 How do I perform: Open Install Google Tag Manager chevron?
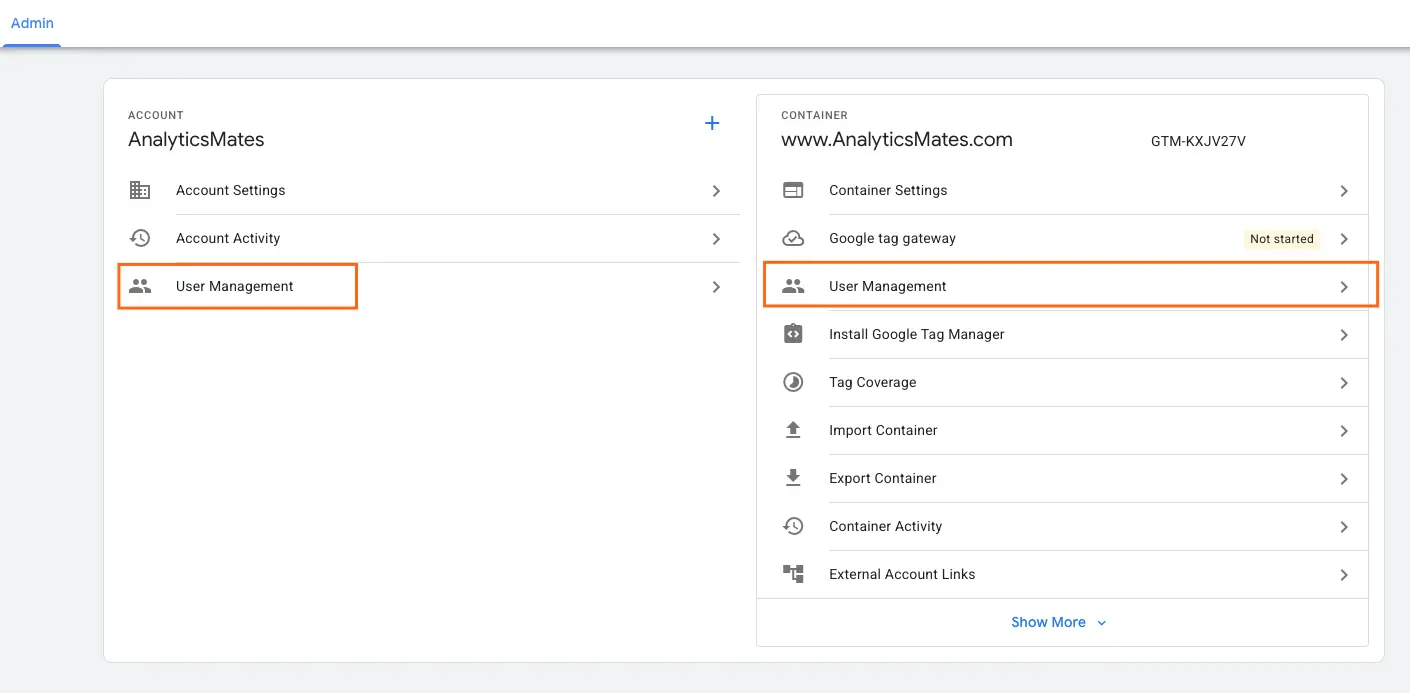coord(1344,334)
